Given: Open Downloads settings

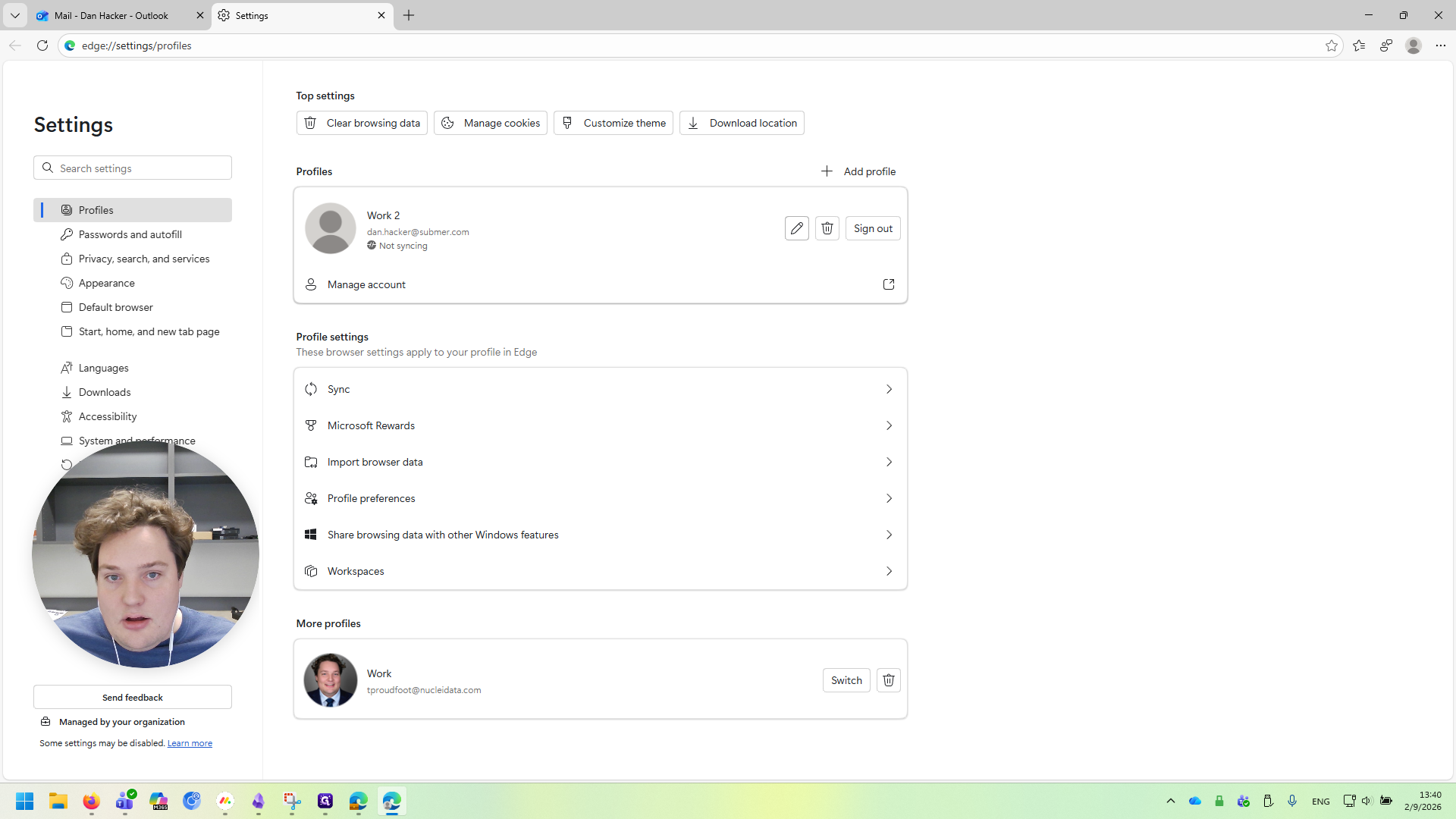Looking at the screenshot, I should [133, 392].
